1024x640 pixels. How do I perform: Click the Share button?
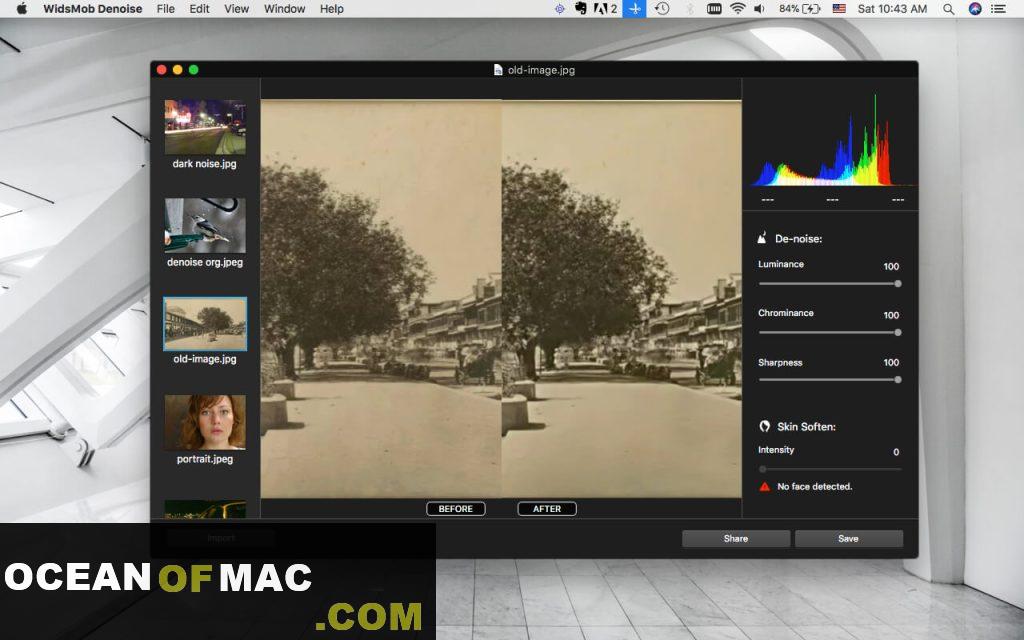[736, 538]
